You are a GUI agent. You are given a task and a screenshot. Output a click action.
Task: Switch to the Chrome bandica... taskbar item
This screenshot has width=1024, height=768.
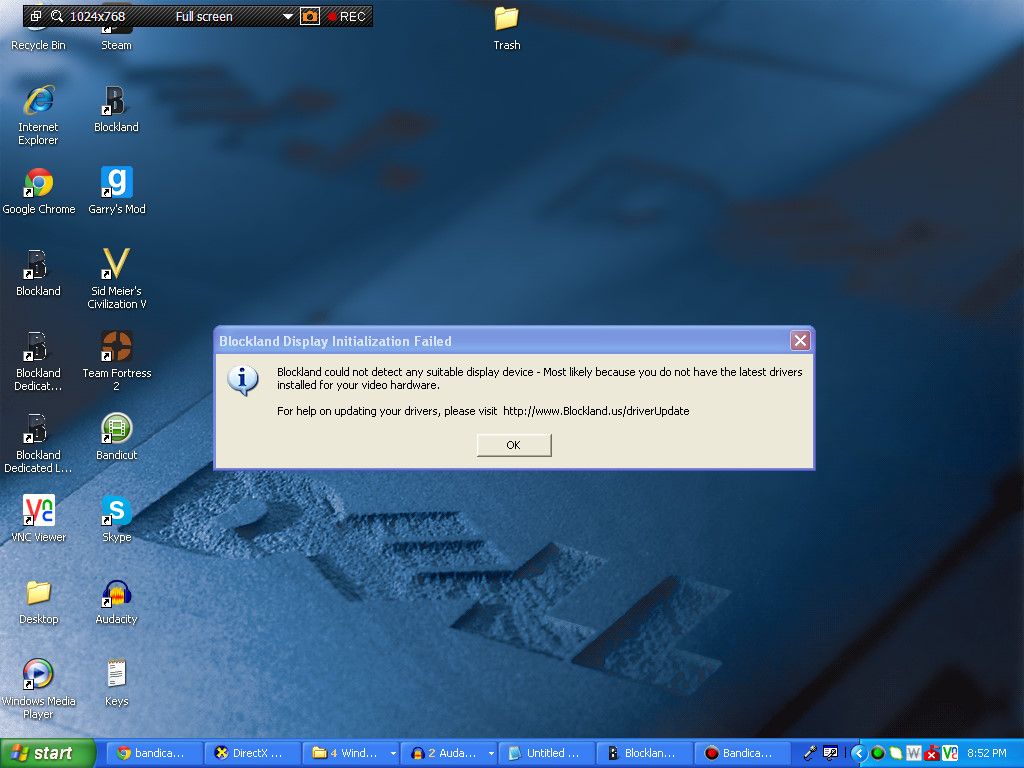tap(153, 753)
